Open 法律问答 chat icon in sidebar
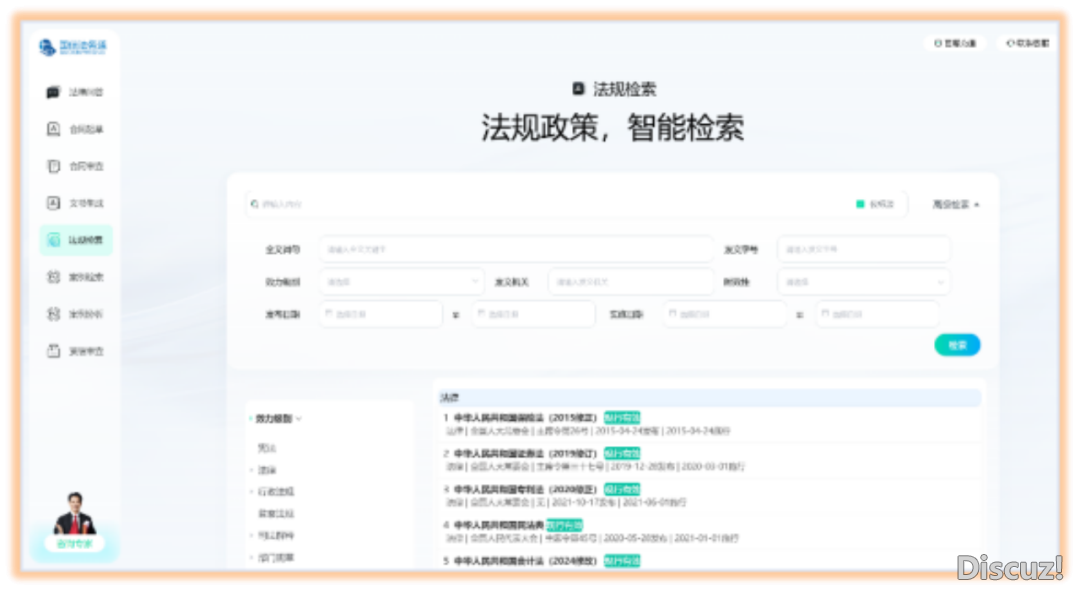1080x592 pixels. coord(54,92)
